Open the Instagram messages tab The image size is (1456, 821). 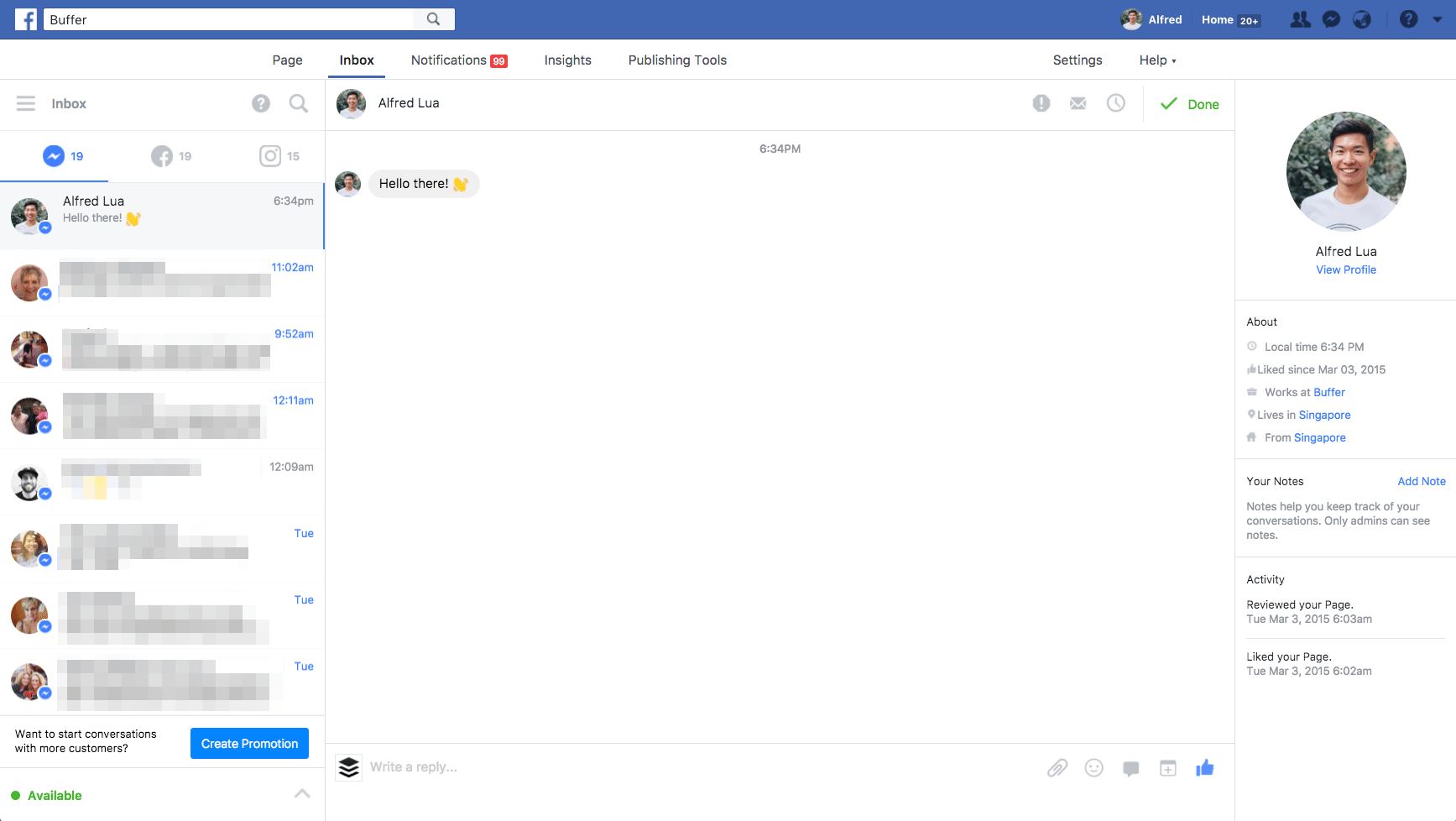(279, 155)
